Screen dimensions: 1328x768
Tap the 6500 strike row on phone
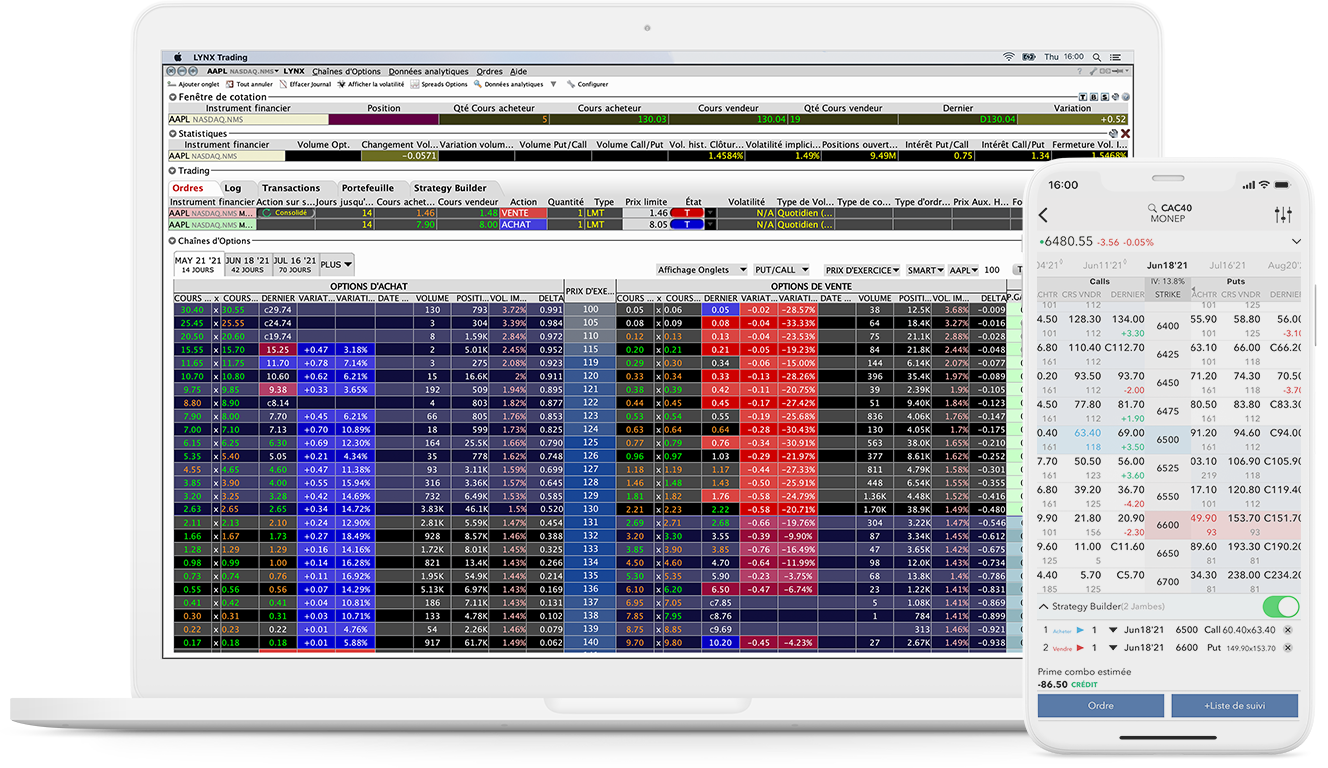click(x=1168, y=440)
